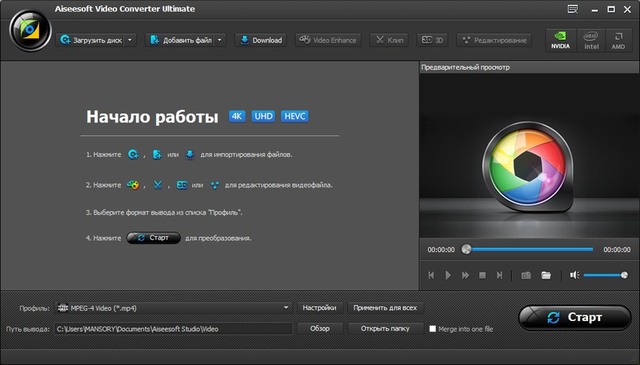Click the seek bar handle
640x365 pixels.
466,249
